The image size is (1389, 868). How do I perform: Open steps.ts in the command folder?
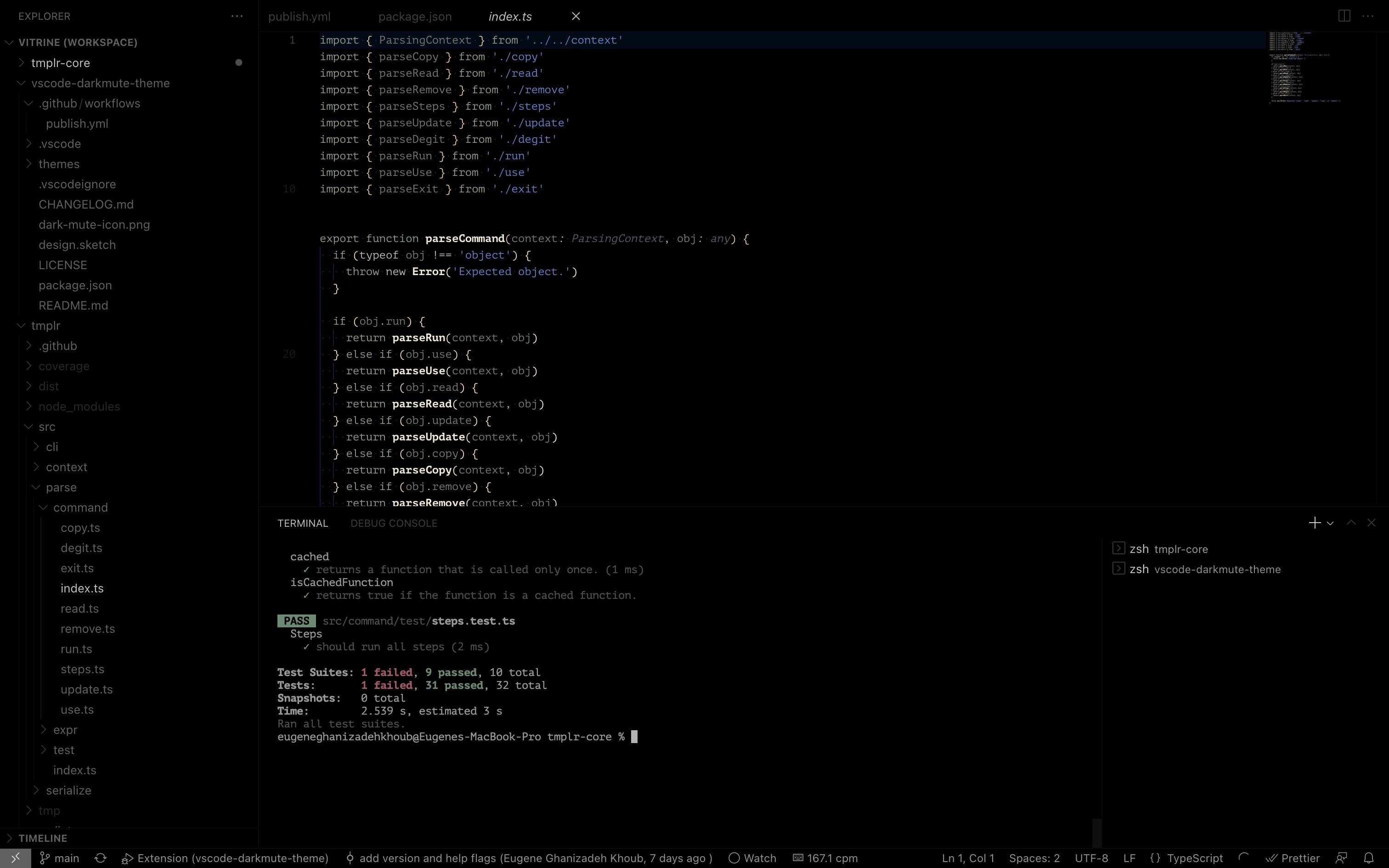(83, 670)
